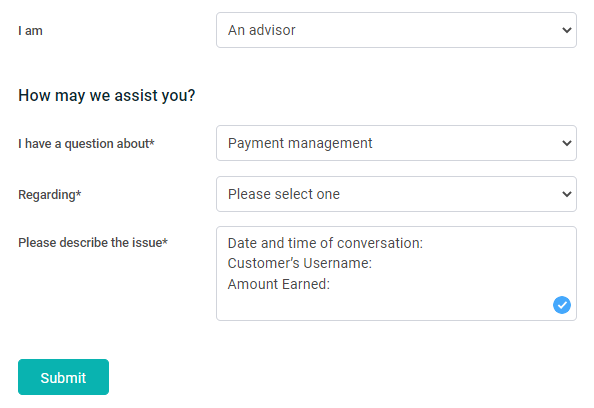Image resolution: width=594 pixels, height=408 pixels.
Task: Click the 'An advisor' selected value text
Action: tap(261, 30)
